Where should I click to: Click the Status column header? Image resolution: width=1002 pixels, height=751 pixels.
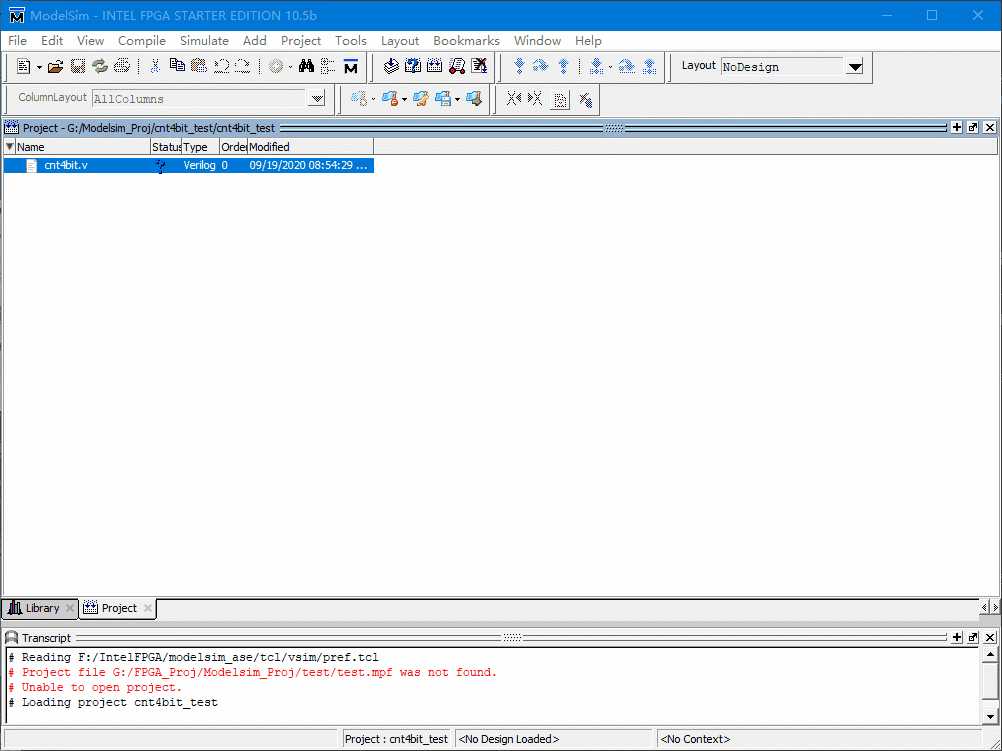point(166,147)
